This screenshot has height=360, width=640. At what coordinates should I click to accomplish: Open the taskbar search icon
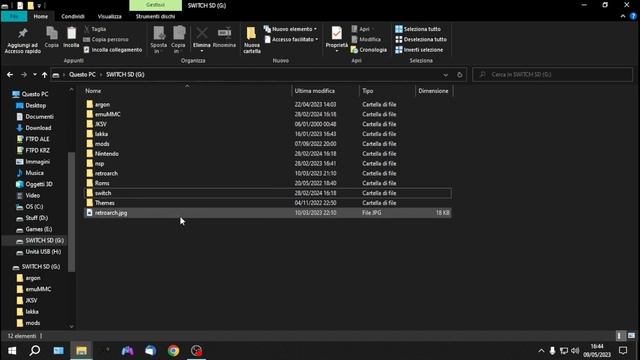[35, 351]
